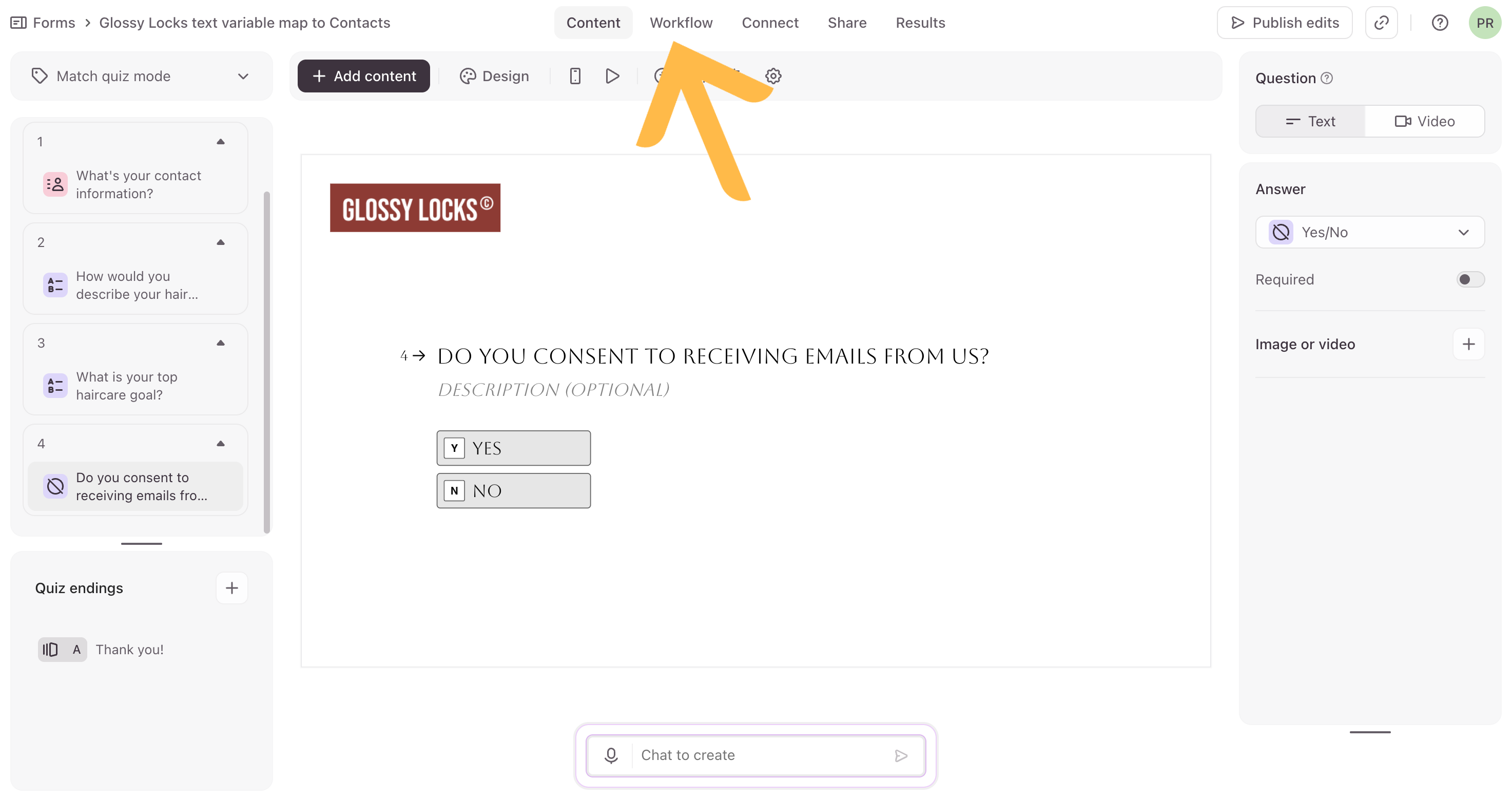Click the preview play icon
Image resolution: width=1512 pixels, height=798 pixels.
pos(612,76)
